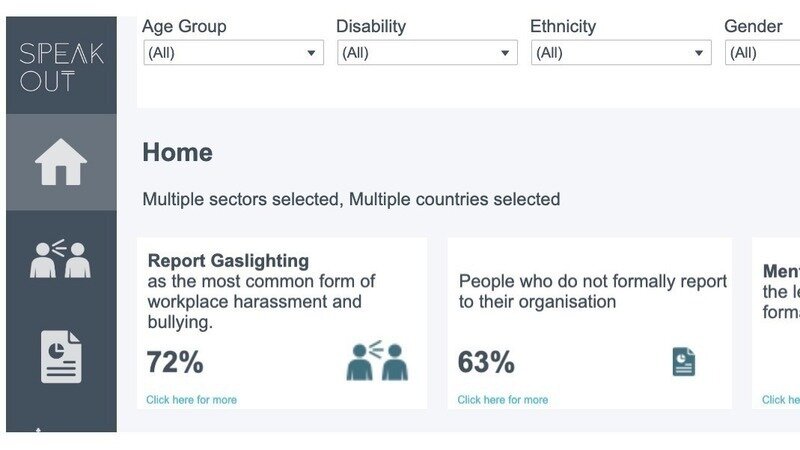Click the teal gaslighting people icon in card

coord(377,360)
